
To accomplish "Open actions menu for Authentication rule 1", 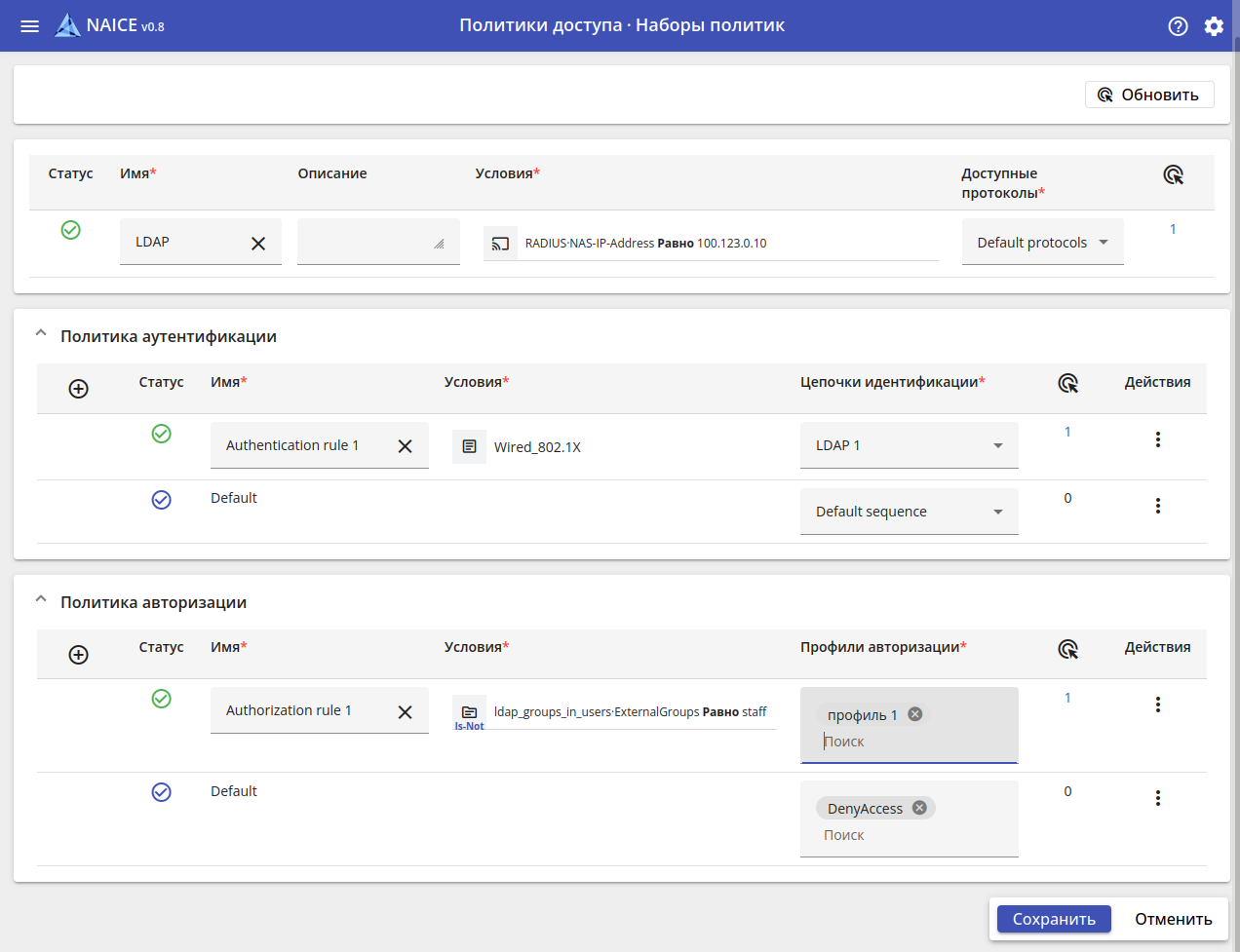I will (x=1157, y=439).
